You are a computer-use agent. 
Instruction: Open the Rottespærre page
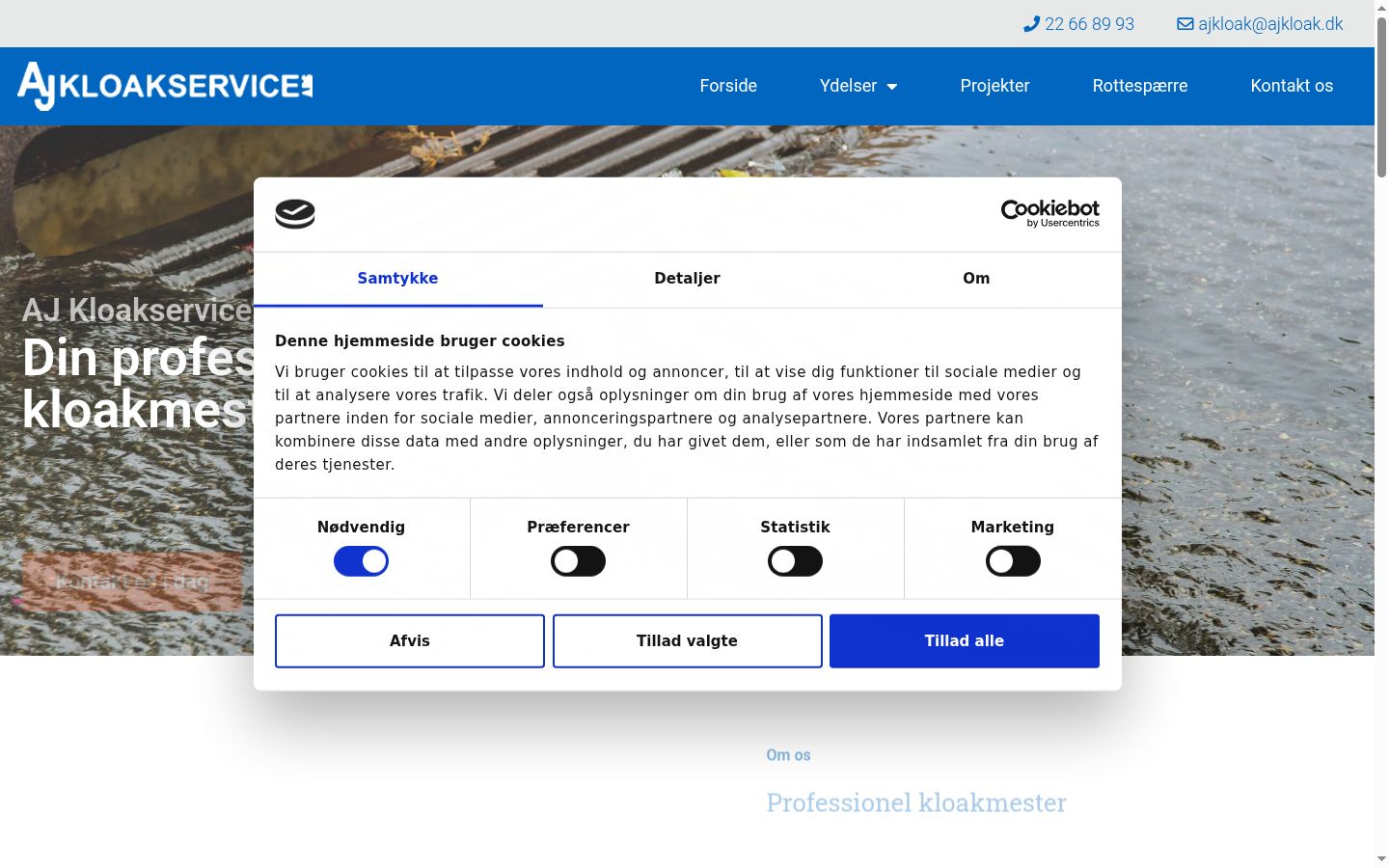(1140, 86)
